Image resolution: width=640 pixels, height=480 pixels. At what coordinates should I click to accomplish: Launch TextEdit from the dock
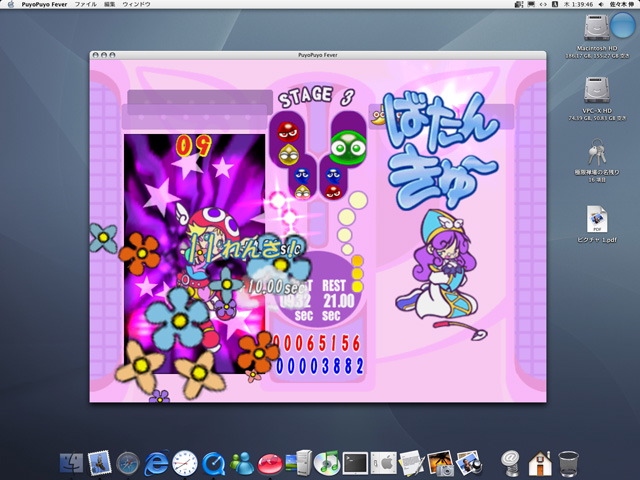[x=411, y=463]
